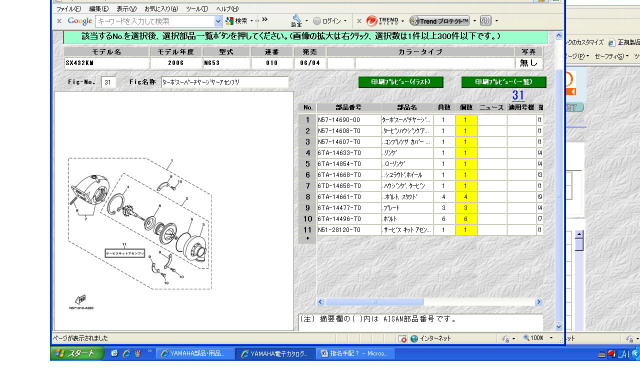Select row number 1 in the parts list
The width and height of the screenshot is (640, 384).
[x=307, y=120]
